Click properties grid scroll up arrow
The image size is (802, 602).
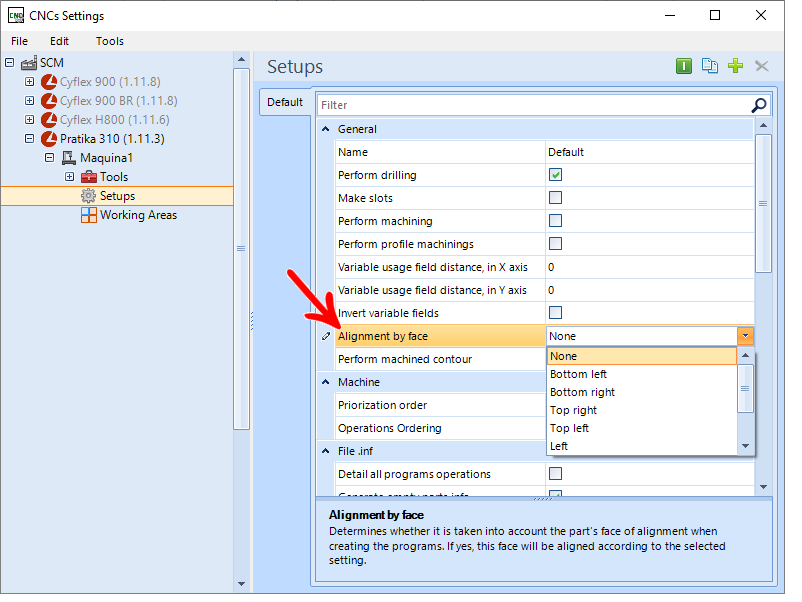click(763, 125)
